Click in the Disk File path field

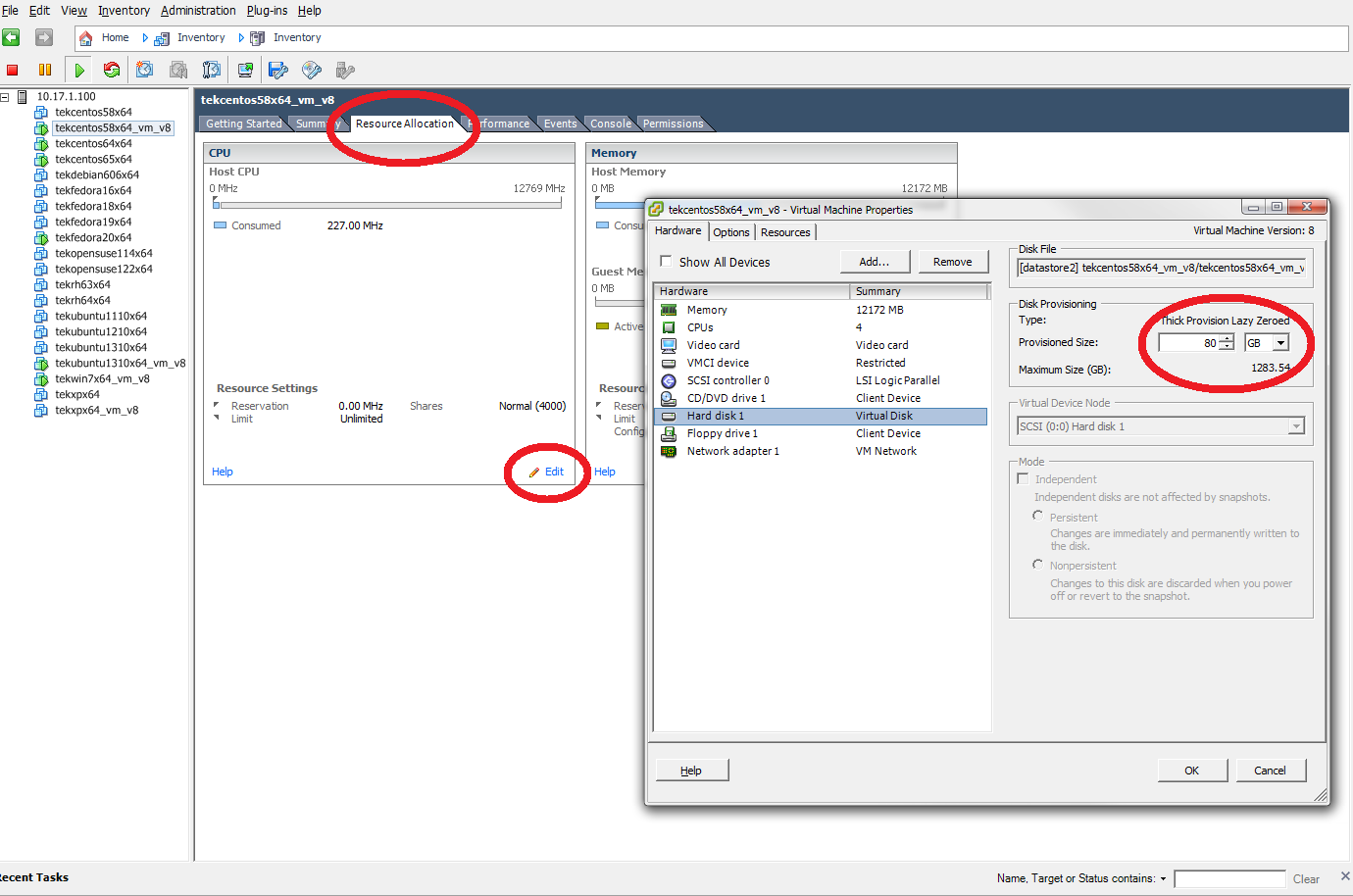[x=1161, y=268]
